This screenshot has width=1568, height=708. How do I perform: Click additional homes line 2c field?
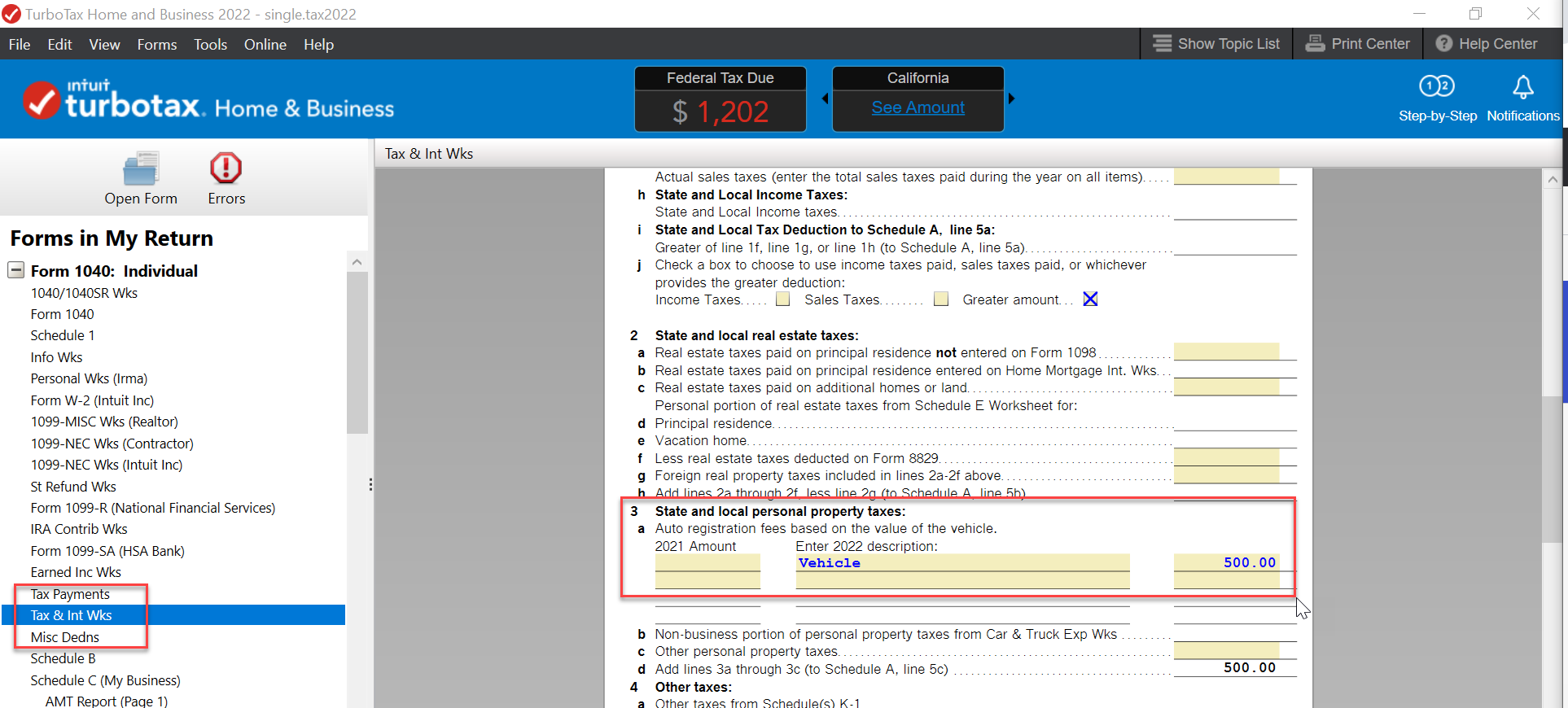click(x=1226, y=387)
